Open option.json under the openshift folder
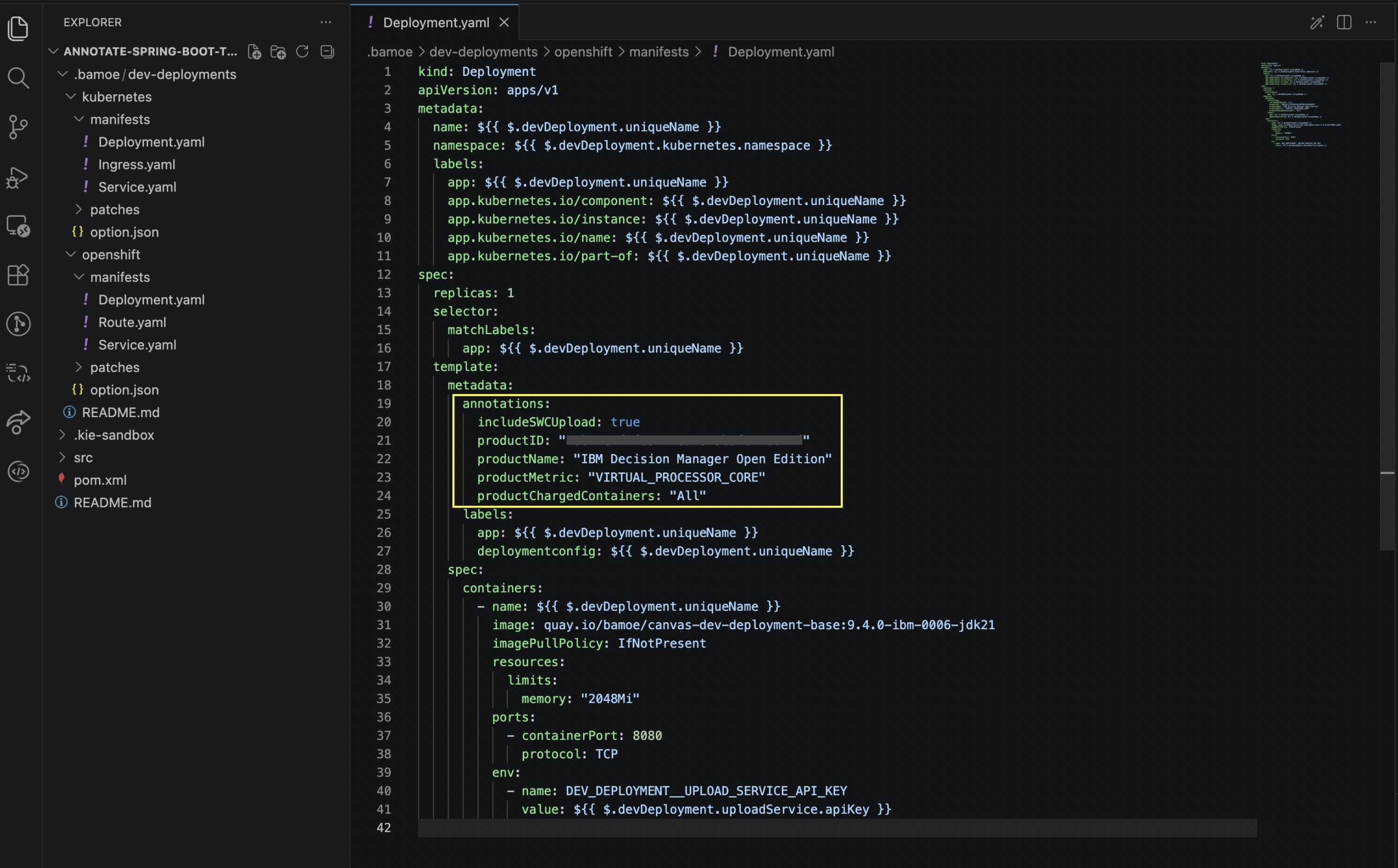This screenshot has width=1398, height=868. [124, 390]
